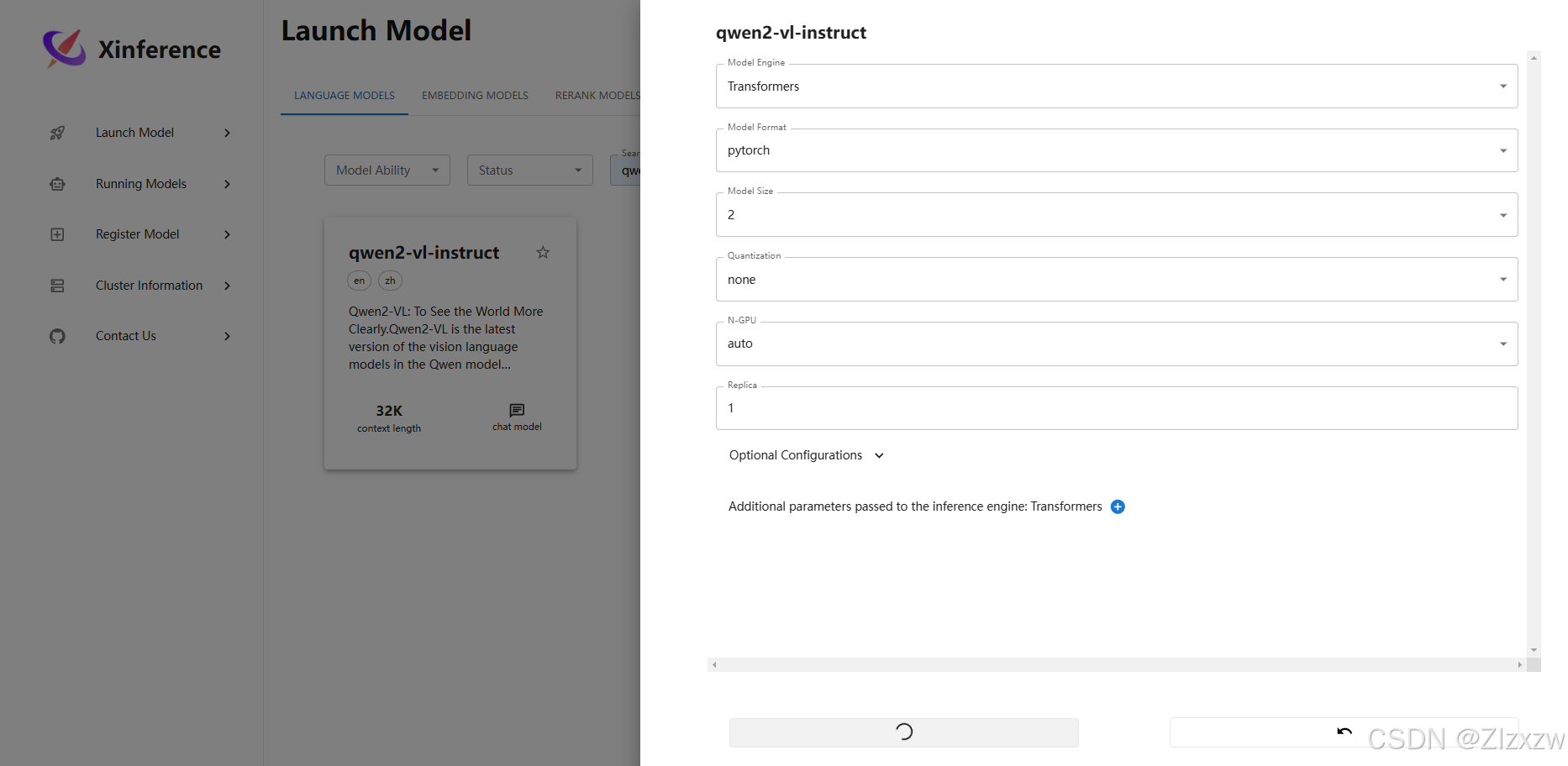Open Register Model in the sidebar
The height and width of the screenshot is (766, 1568).
click(x=138, y=234)
